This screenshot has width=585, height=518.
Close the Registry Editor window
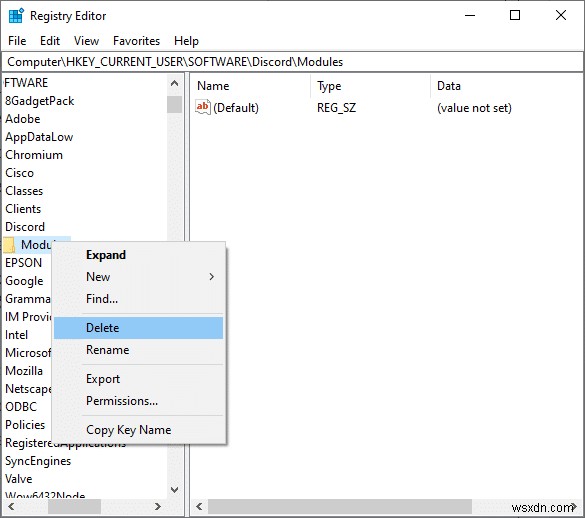point(561,16)
